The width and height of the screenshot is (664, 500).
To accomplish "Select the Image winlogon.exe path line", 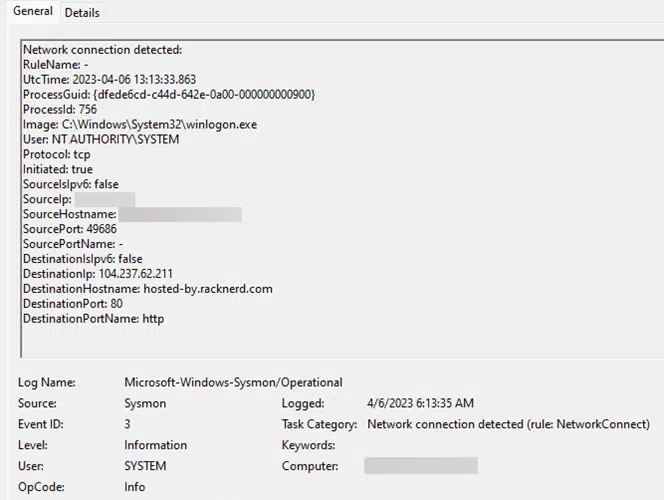I will (x=140, y=124).
